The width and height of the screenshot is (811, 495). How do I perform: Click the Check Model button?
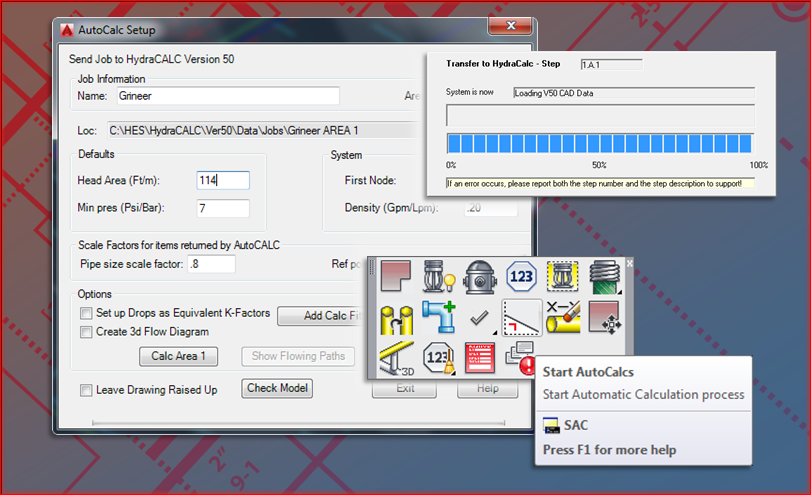point(277,388)
